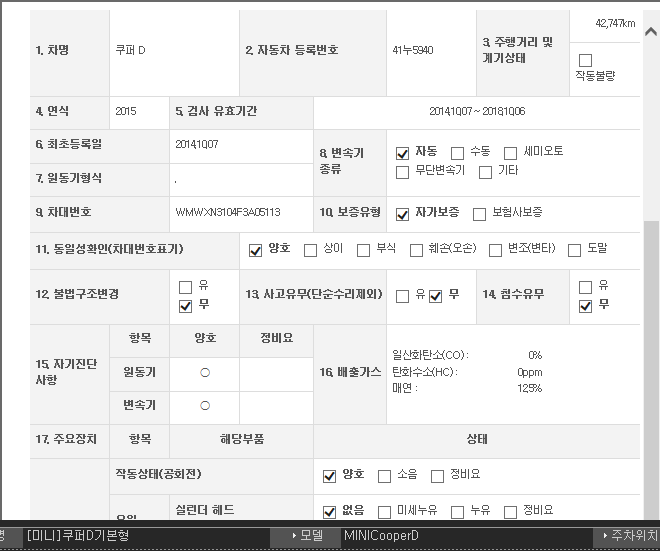Check 유 for 침수유무
The height and width of the screenshot is (551, 660).
coord(586,287)
